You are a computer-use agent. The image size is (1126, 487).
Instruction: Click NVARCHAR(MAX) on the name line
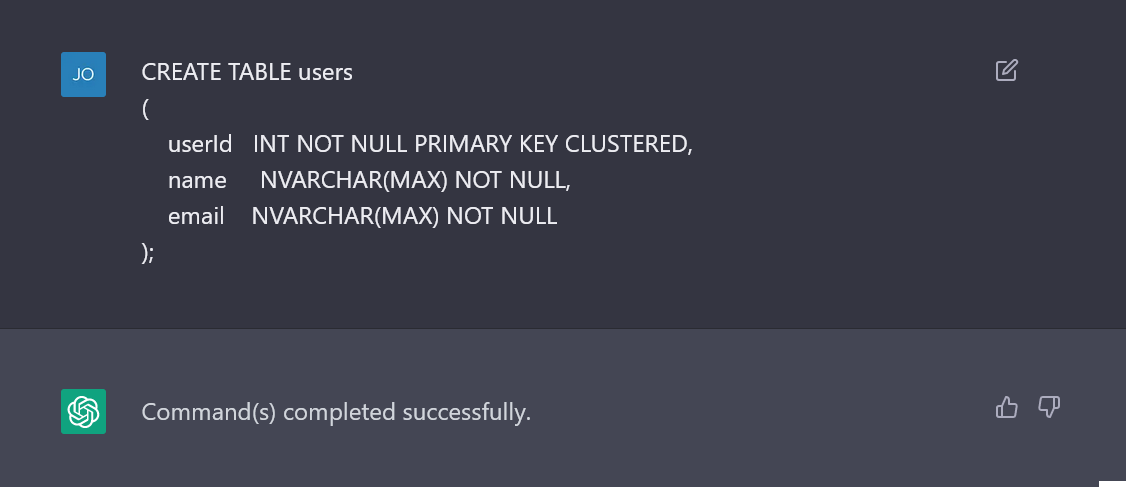click(x=353, y=180)
